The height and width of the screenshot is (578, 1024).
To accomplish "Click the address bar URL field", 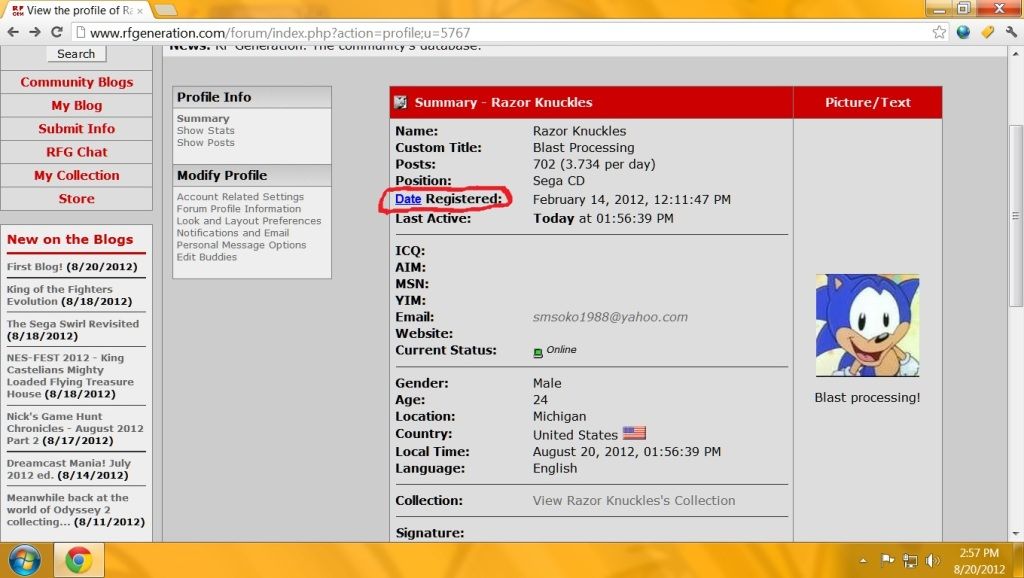I will [x=500, y=32].
